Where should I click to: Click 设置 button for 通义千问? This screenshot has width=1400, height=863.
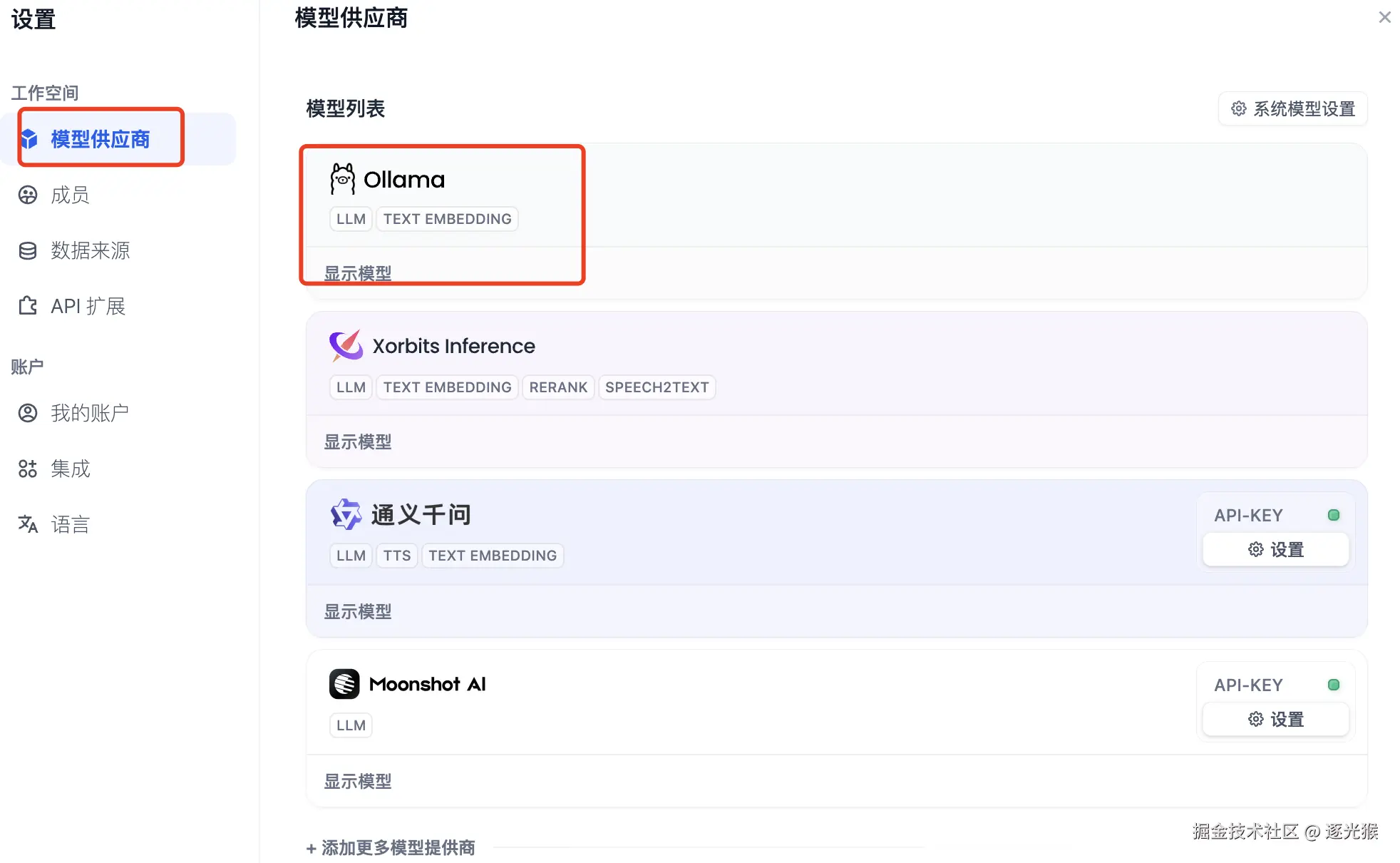(x=1276, y=549)
